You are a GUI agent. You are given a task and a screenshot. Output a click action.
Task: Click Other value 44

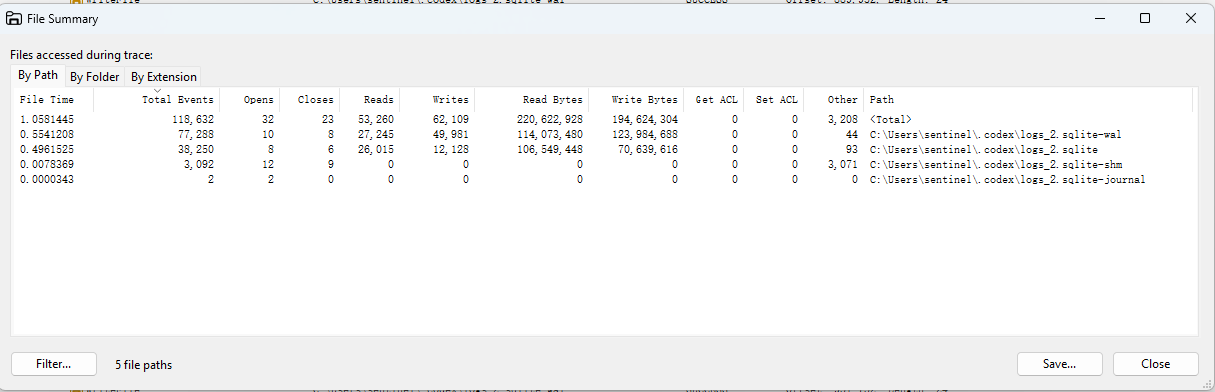[x=852, y=134]
